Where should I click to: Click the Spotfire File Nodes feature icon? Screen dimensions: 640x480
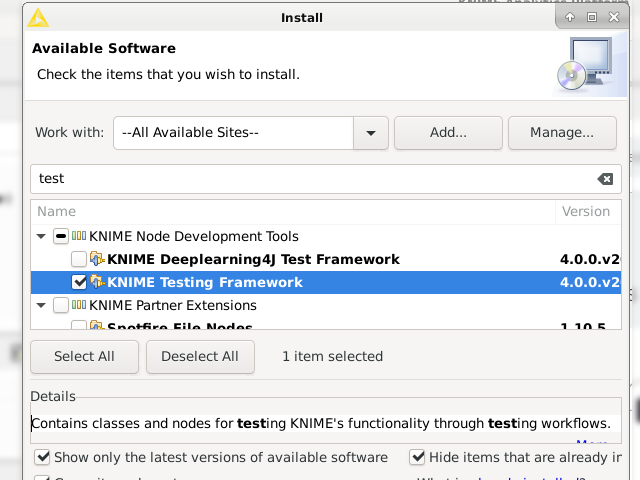click(x=97, y=325)
